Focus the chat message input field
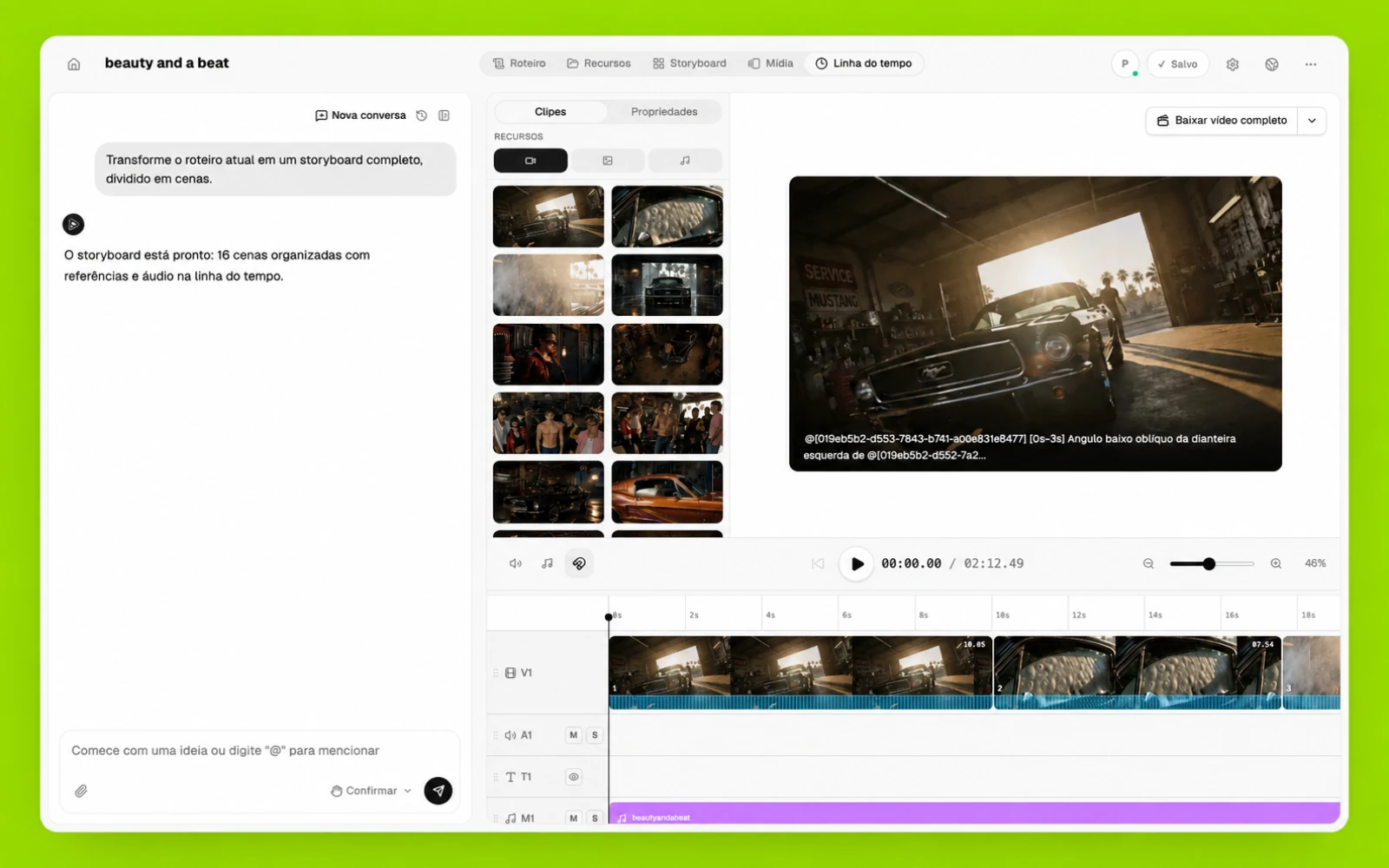Image resolution: width=1389 pixels, height=868 pixels. (x=259, y=751)
